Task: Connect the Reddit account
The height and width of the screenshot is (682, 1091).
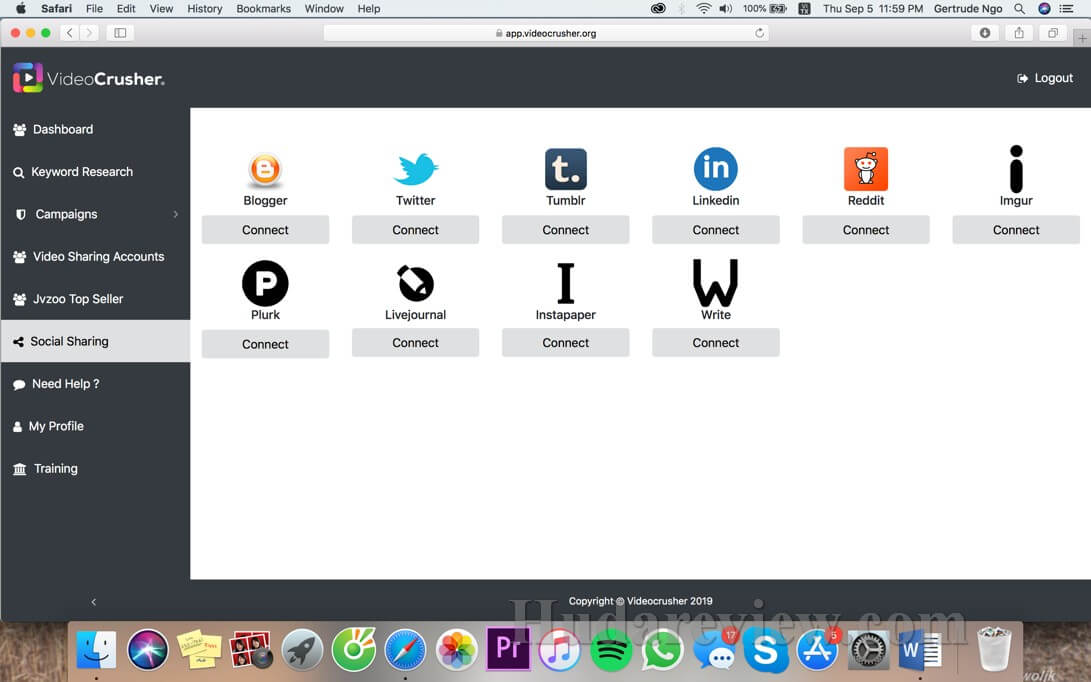Action: [866, 230]
